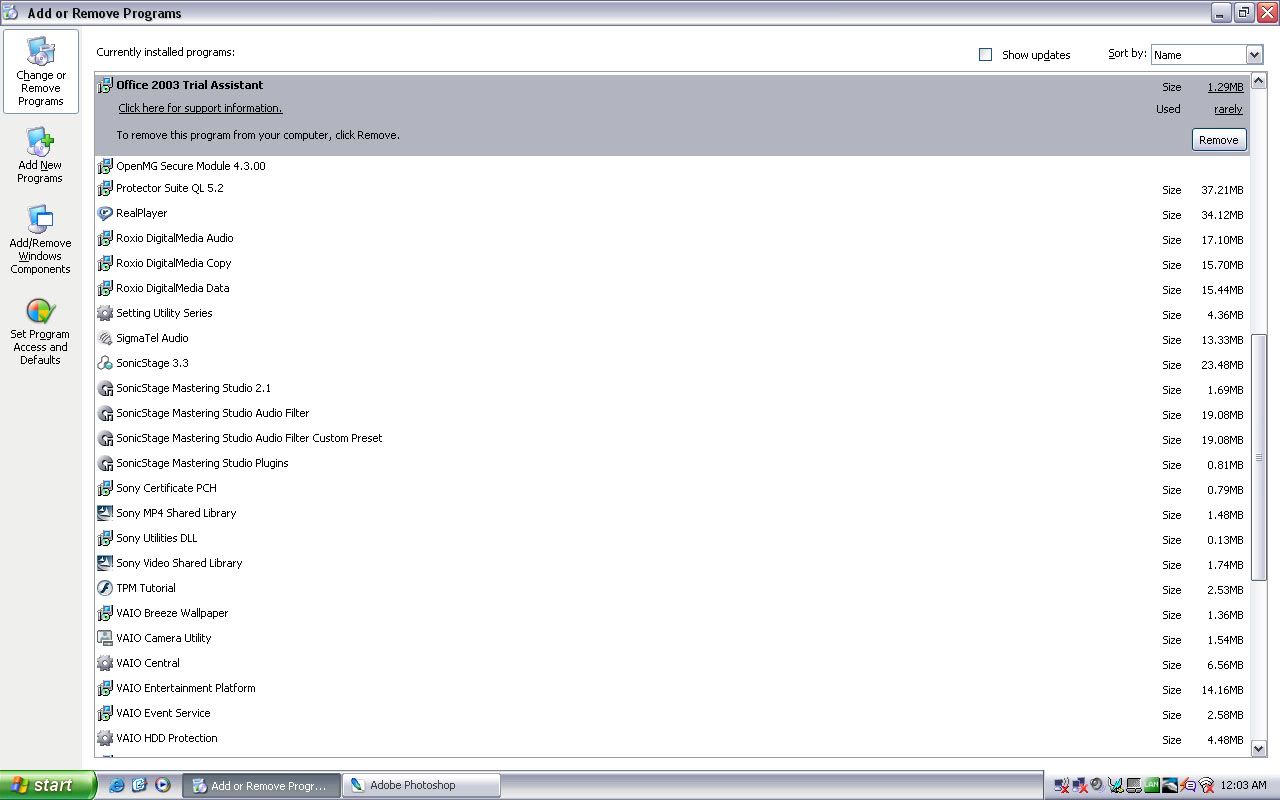The height and width of the screenshot is (800, 1280).
Task: Launch Internet Explorer from quick launch
Action: [117, 785]
